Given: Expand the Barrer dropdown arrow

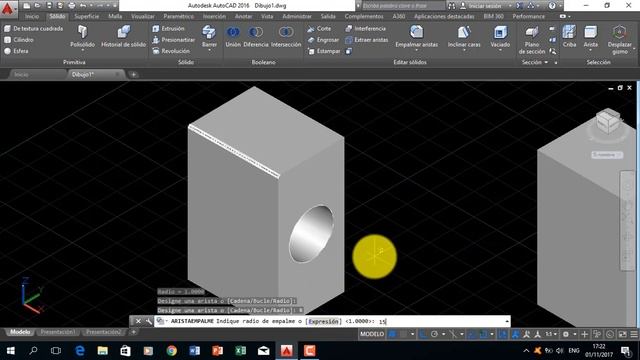Looking at the screenshot, I should [x=209, y=50].
